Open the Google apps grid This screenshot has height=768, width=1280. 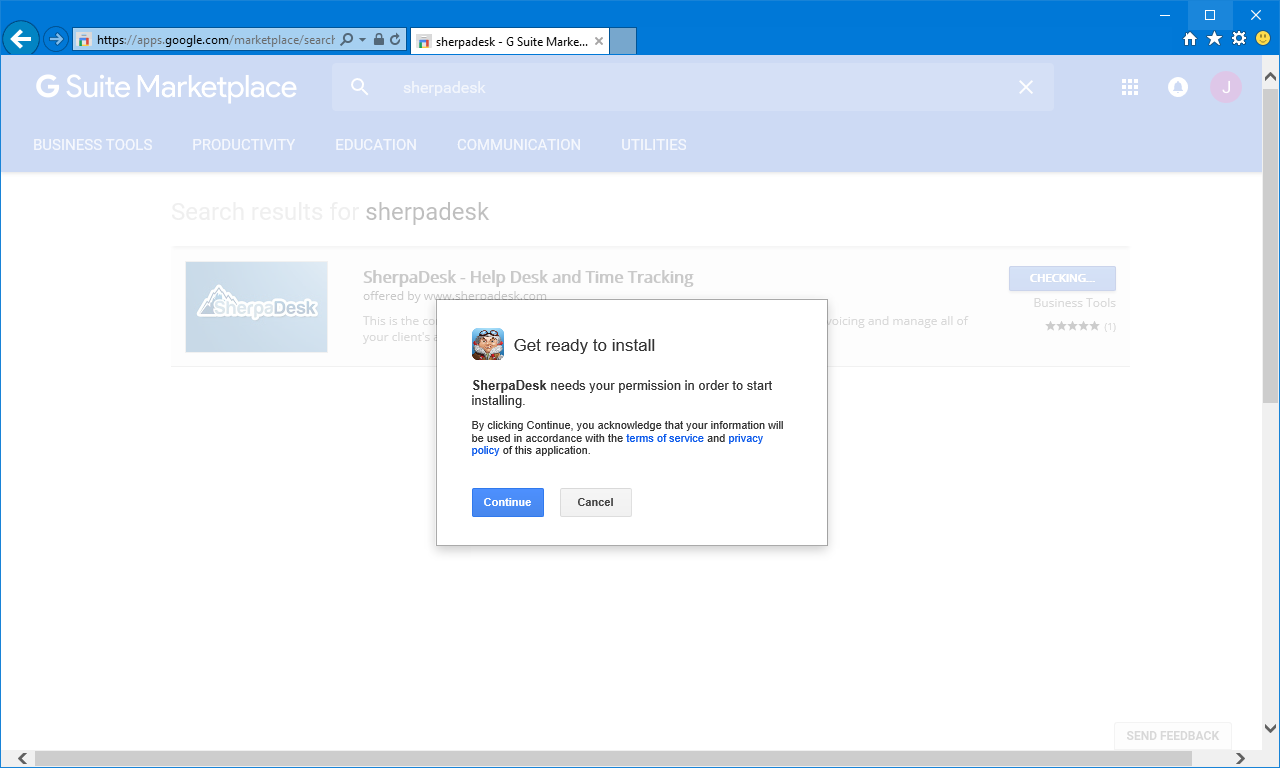click(x=1129, y=87)
